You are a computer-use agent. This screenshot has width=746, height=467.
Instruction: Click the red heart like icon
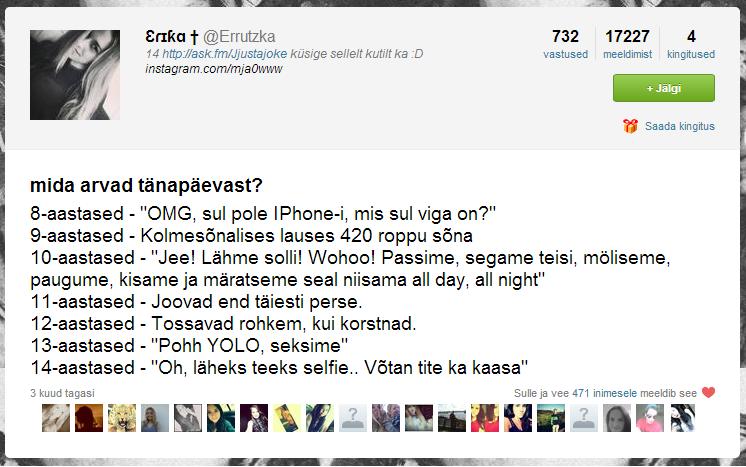708,393
